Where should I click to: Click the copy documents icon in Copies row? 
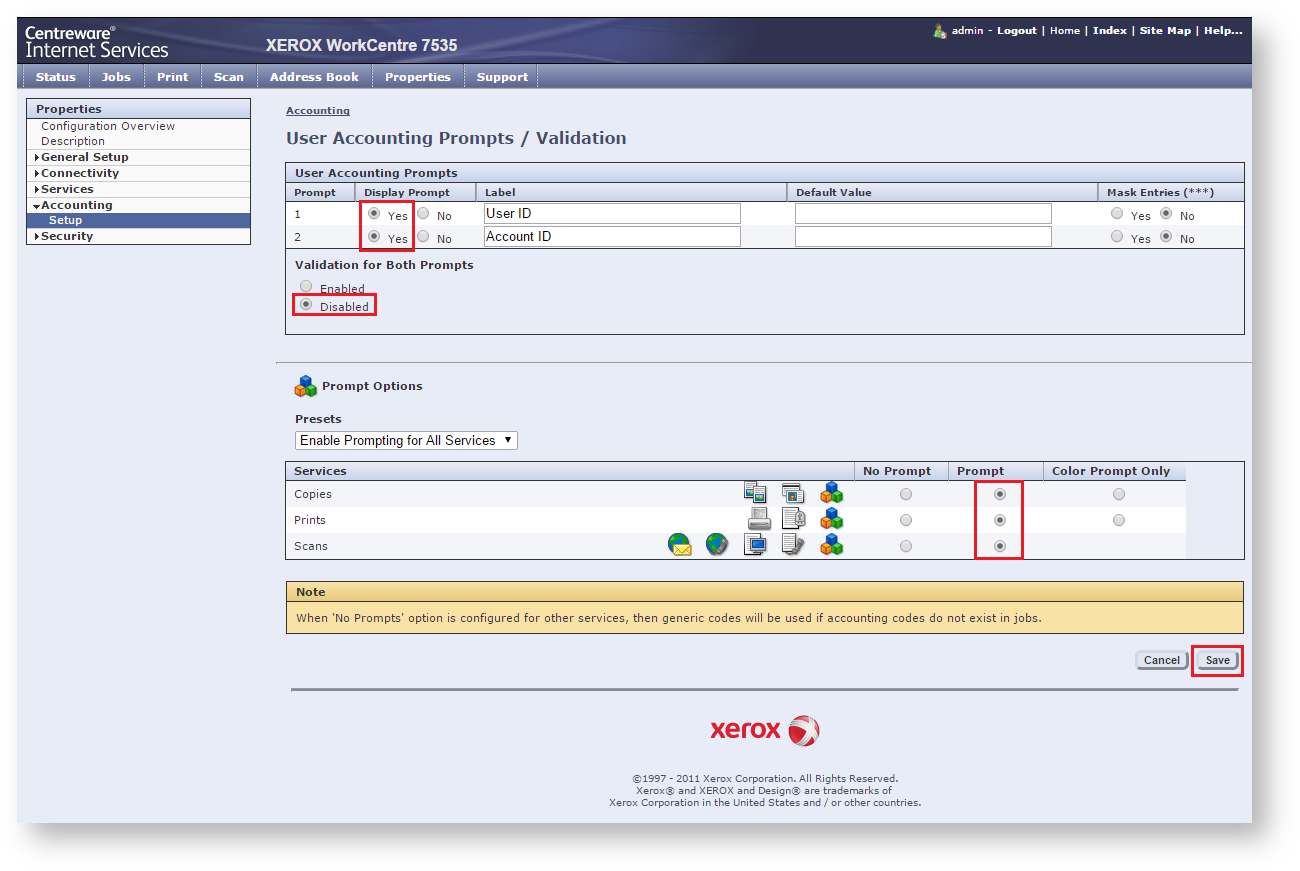pos(755,492)
